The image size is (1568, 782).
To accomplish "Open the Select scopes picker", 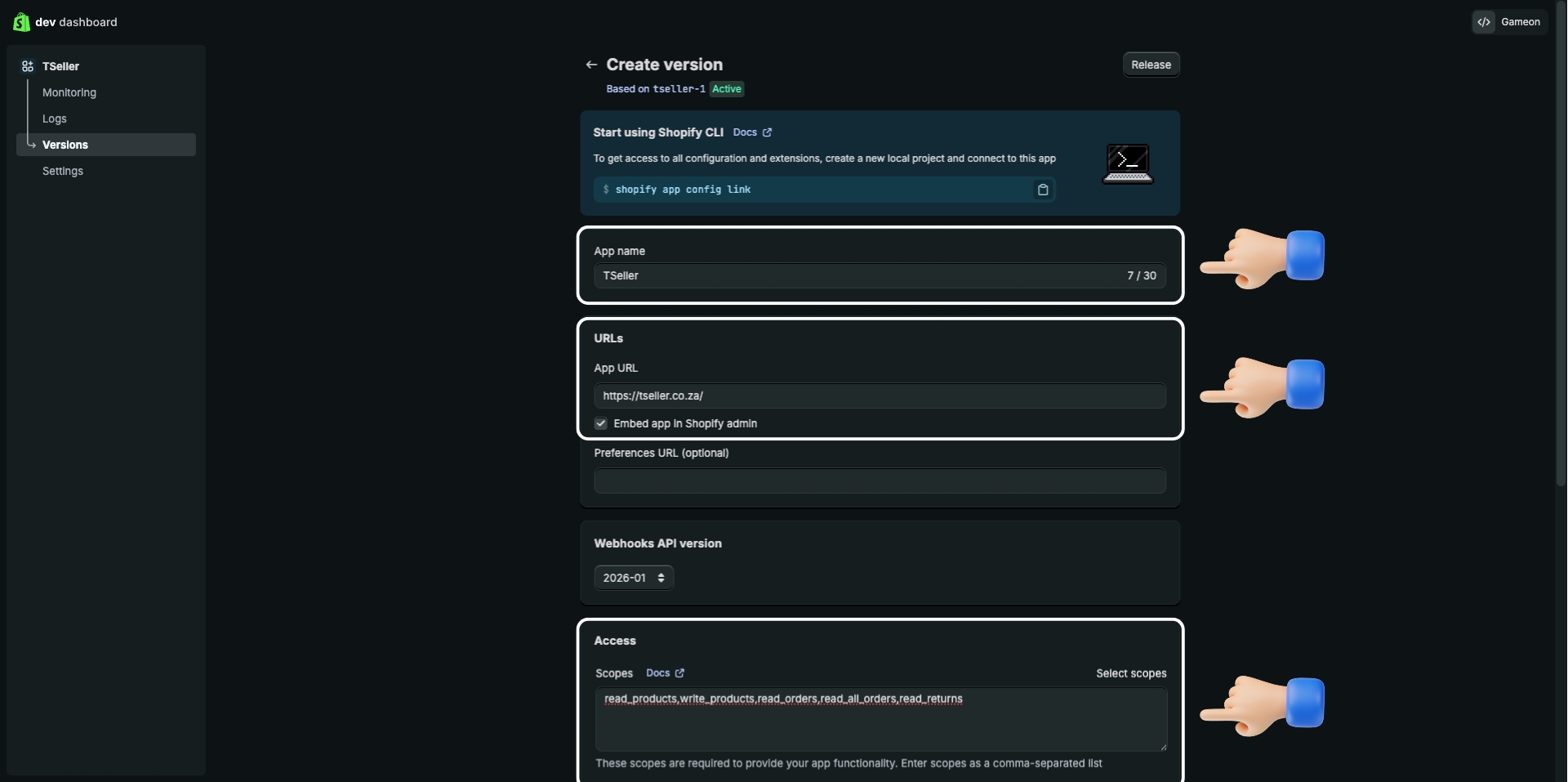I will coord(1131,673).
